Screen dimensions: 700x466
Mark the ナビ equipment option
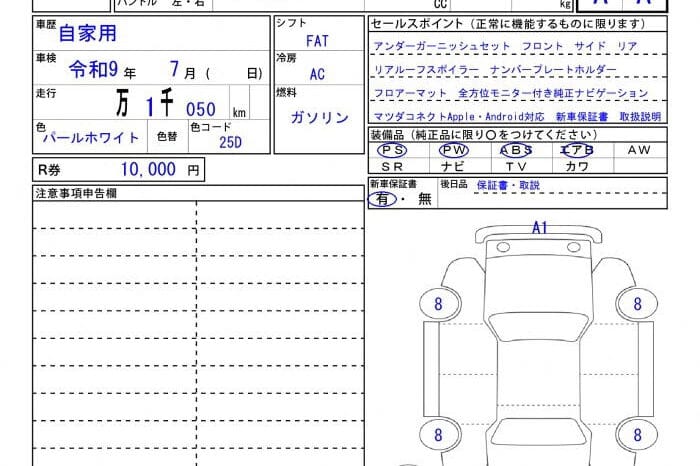[452, 166]
